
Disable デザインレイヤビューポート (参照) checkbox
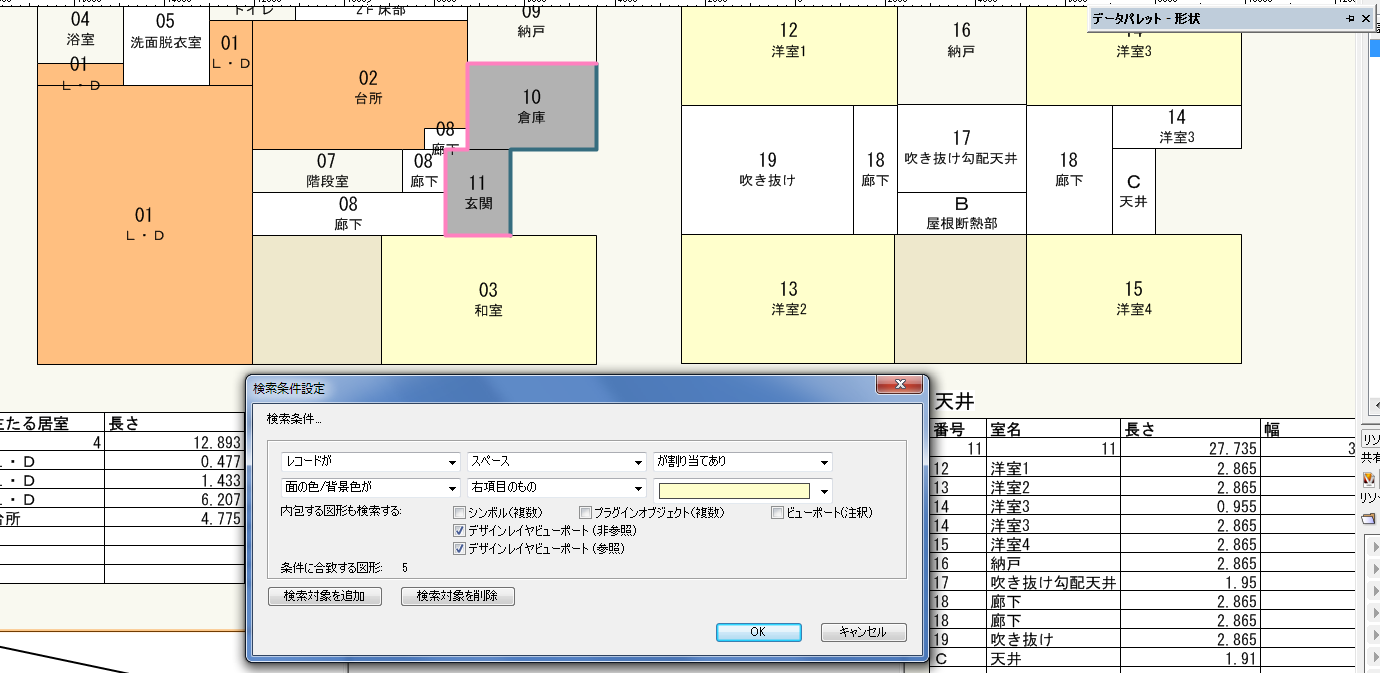coord(460,549)
